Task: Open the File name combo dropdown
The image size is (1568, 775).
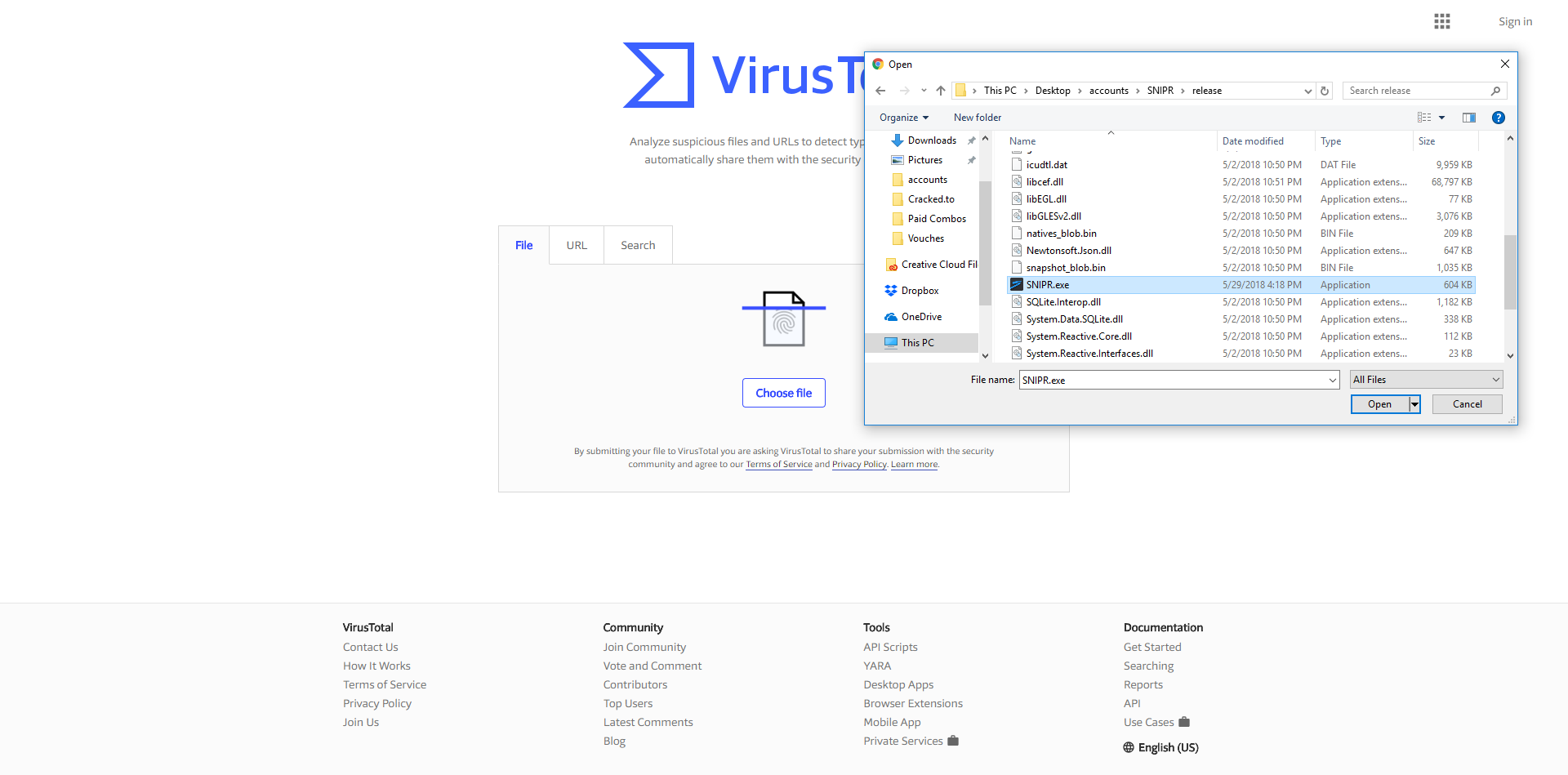Action: 1333,380
